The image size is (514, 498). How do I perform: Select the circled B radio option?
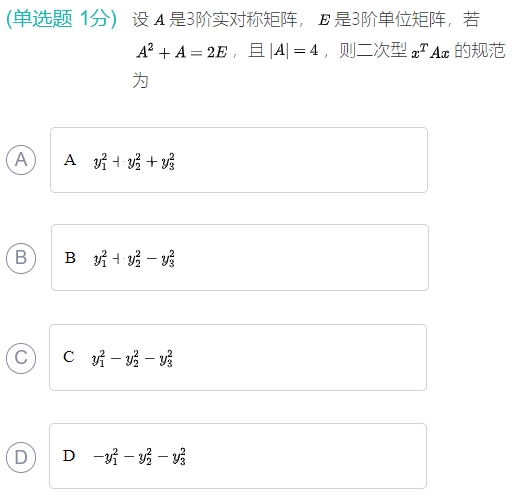(x=21, y=258)
